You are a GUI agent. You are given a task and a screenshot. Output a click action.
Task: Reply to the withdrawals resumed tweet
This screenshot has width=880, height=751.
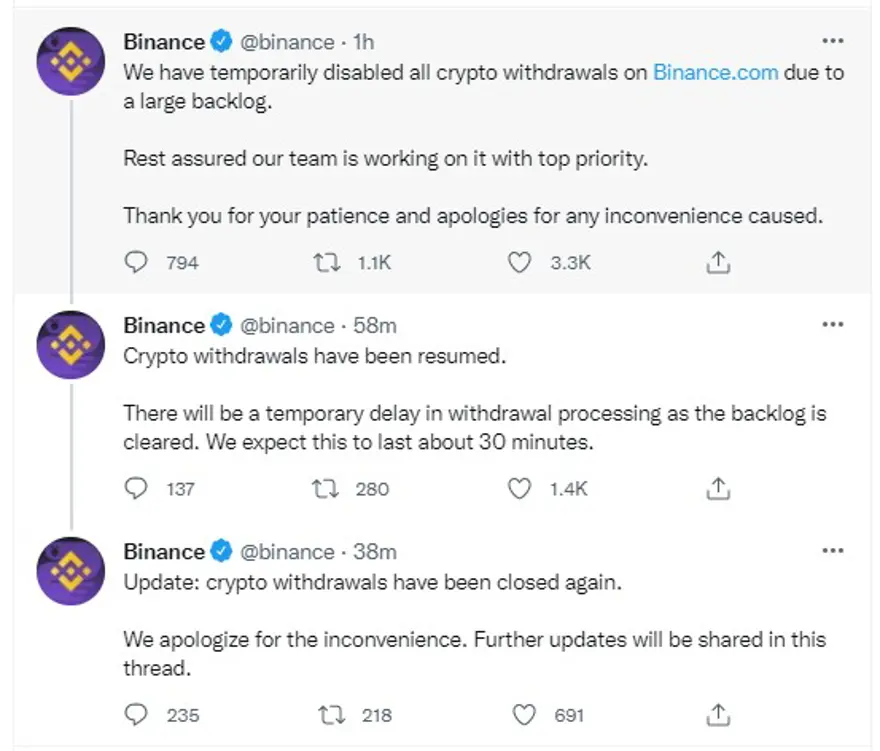tap(135, 488)
